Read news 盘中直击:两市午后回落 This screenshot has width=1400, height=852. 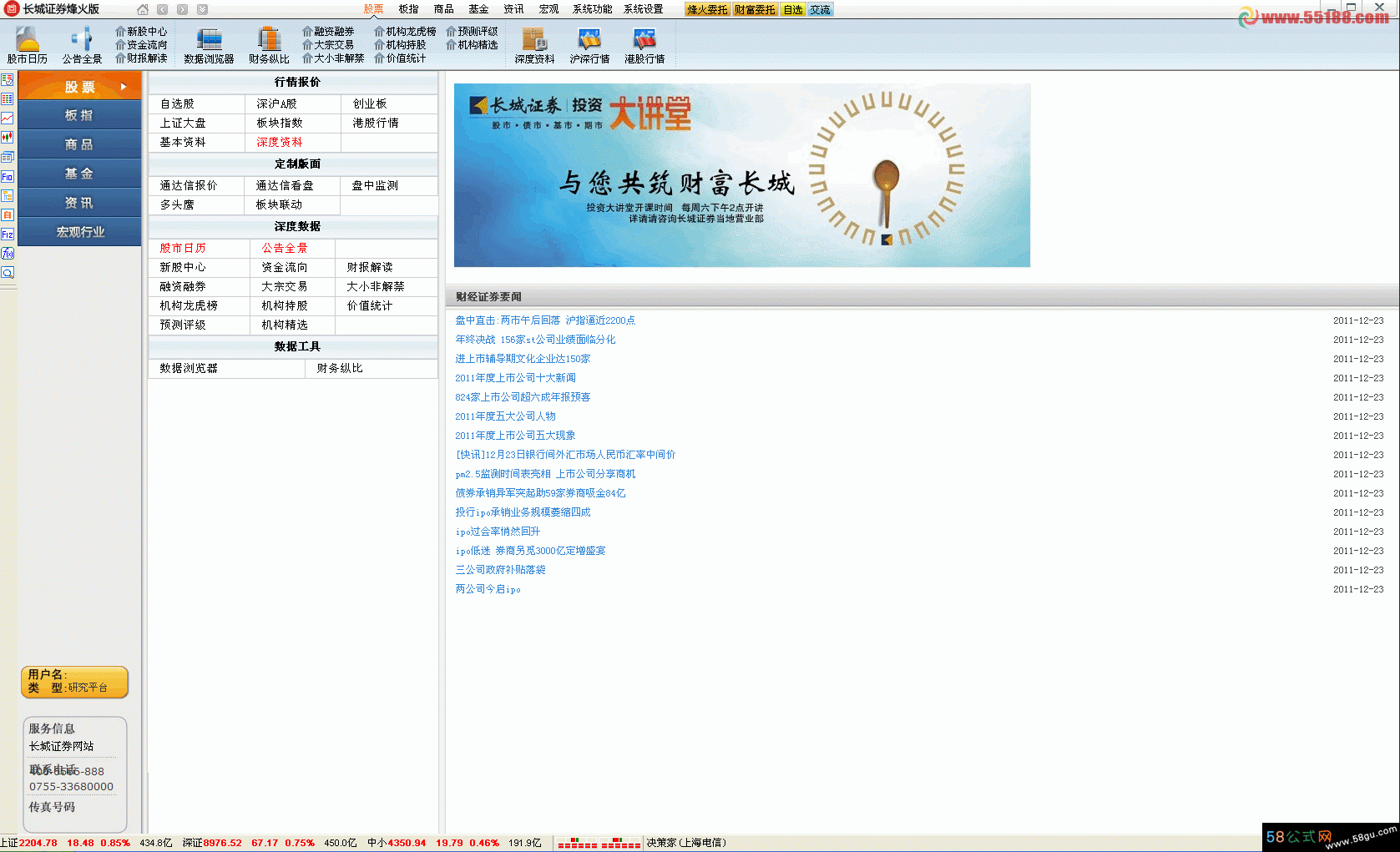pos(545,320)
